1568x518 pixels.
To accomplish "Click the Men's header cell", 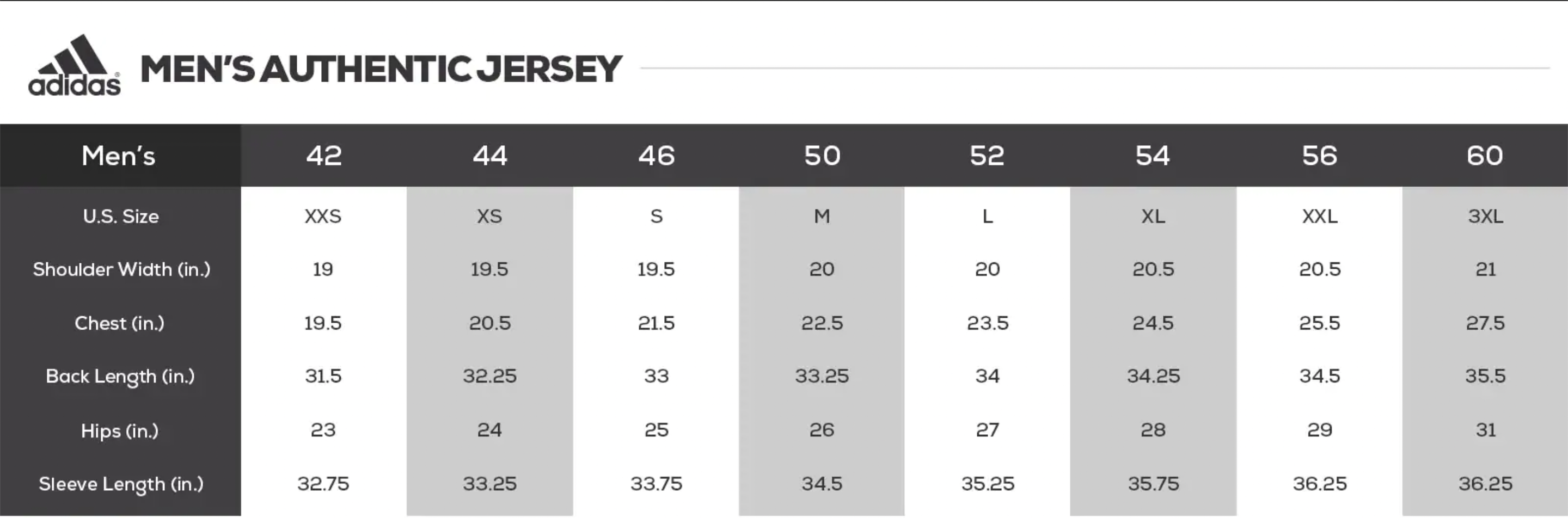I will tap(119, 156).
